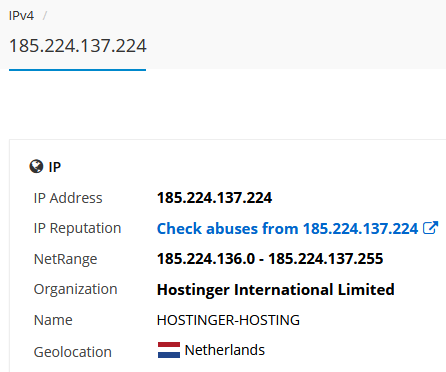Click Hostinger International Limited organization text
This screenshot has height=372, width=446.
(x=276, y=289)
